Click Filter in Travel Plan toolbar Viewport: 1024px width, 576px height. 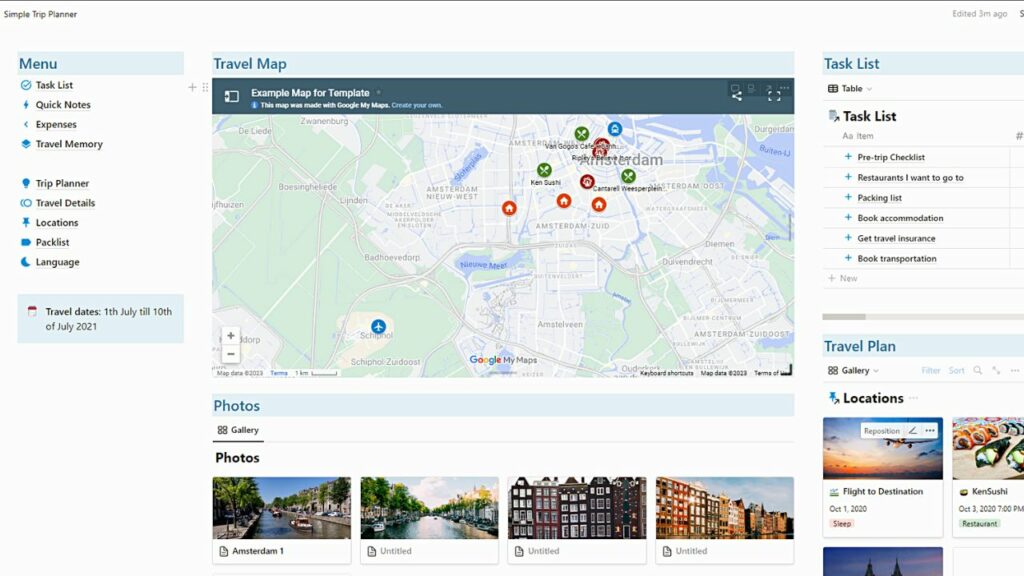931,370
